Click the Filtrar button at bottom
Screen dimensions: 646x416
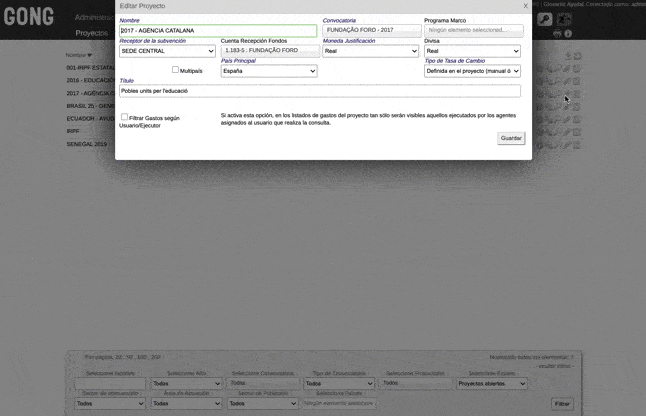(562, 404)
